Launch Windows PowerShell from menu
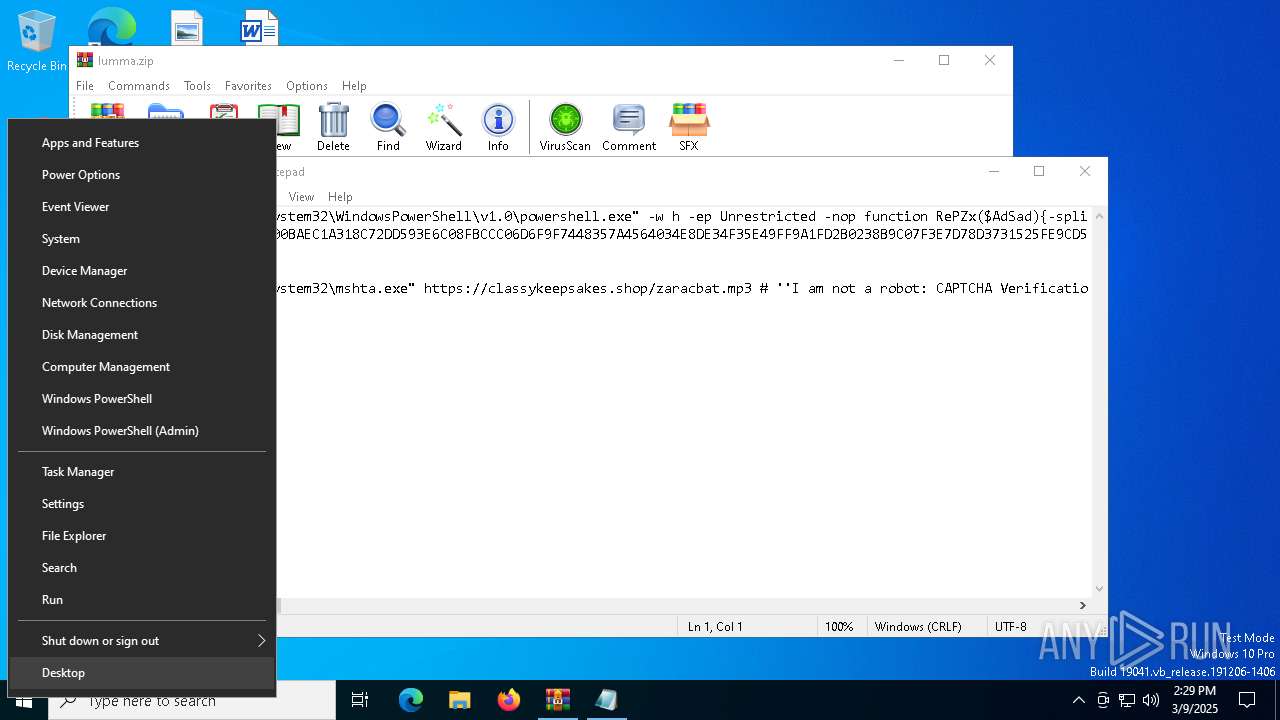1280x720 pixels. click(x=141, y=399)
